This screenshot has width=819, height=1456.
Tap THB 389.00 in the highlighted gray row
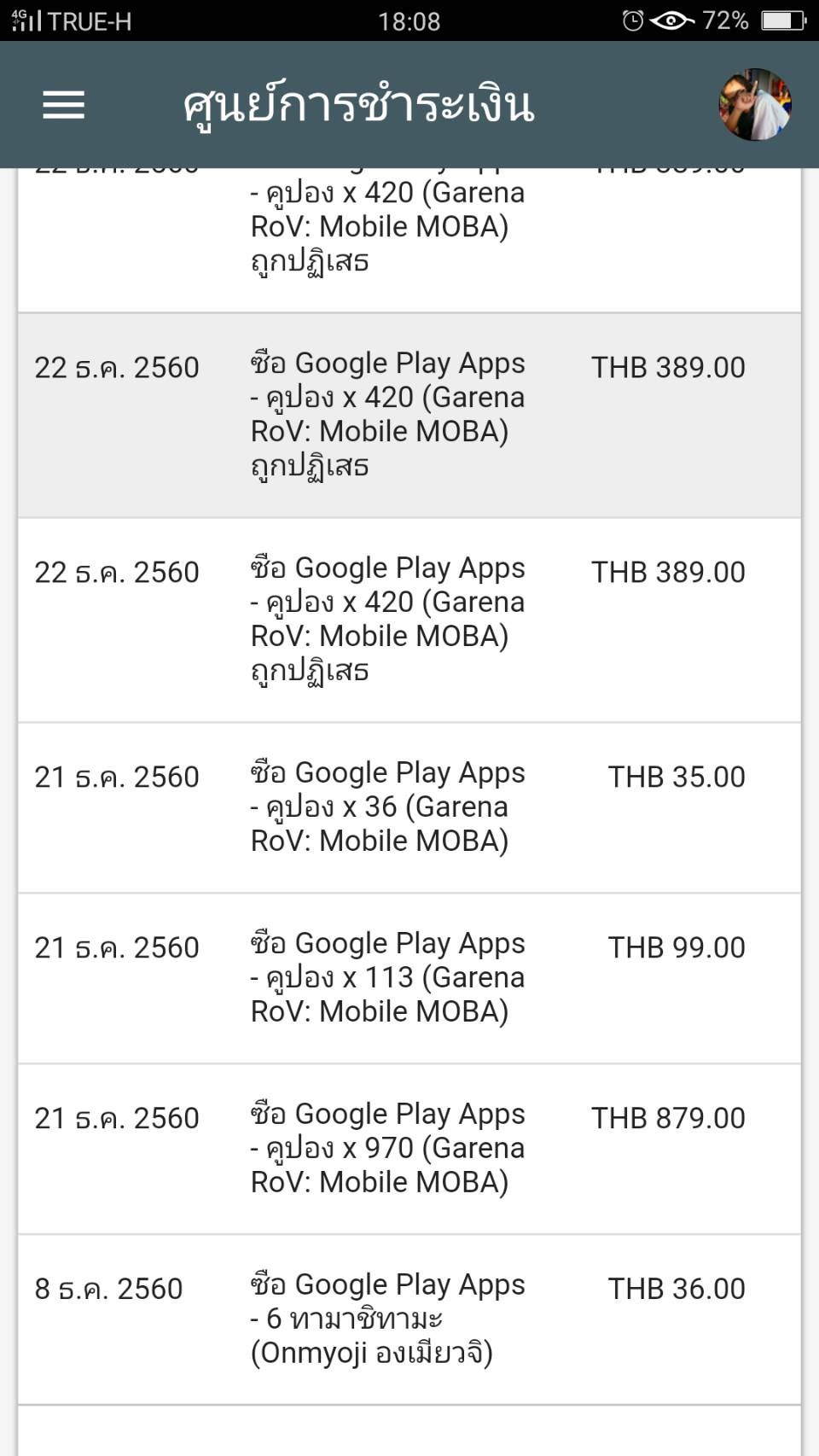coord(668,367)
